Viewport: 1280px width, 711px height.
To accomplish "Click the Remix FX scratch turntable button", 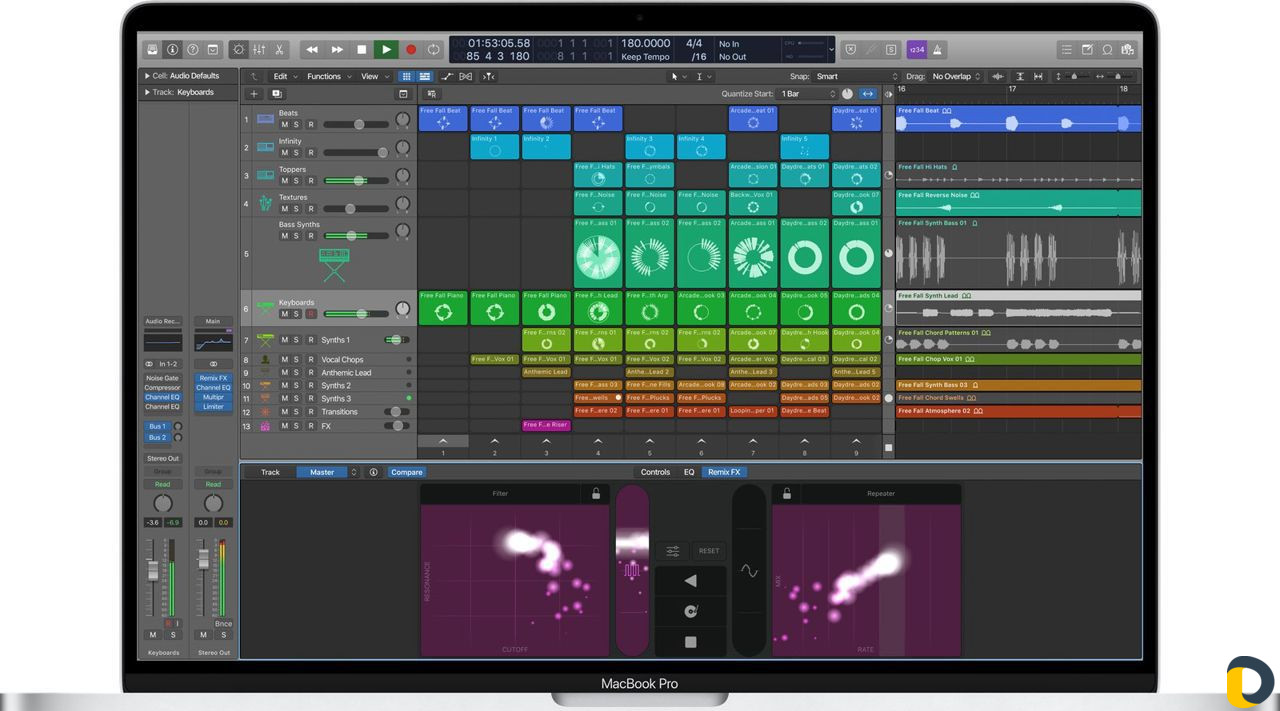I will (690, 611).
